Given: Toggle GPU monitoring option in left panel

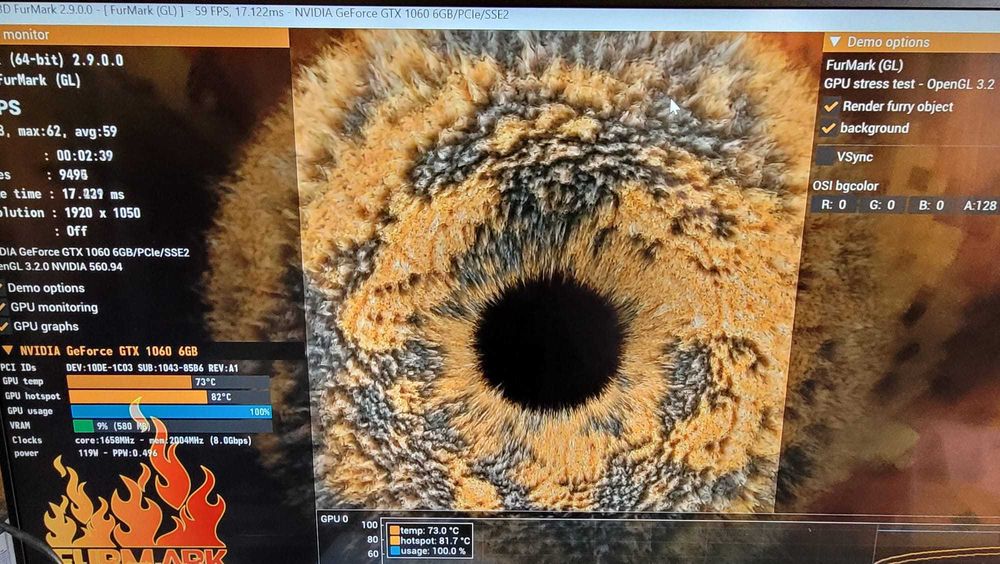Looking at the screenshot, I should 49,308.
